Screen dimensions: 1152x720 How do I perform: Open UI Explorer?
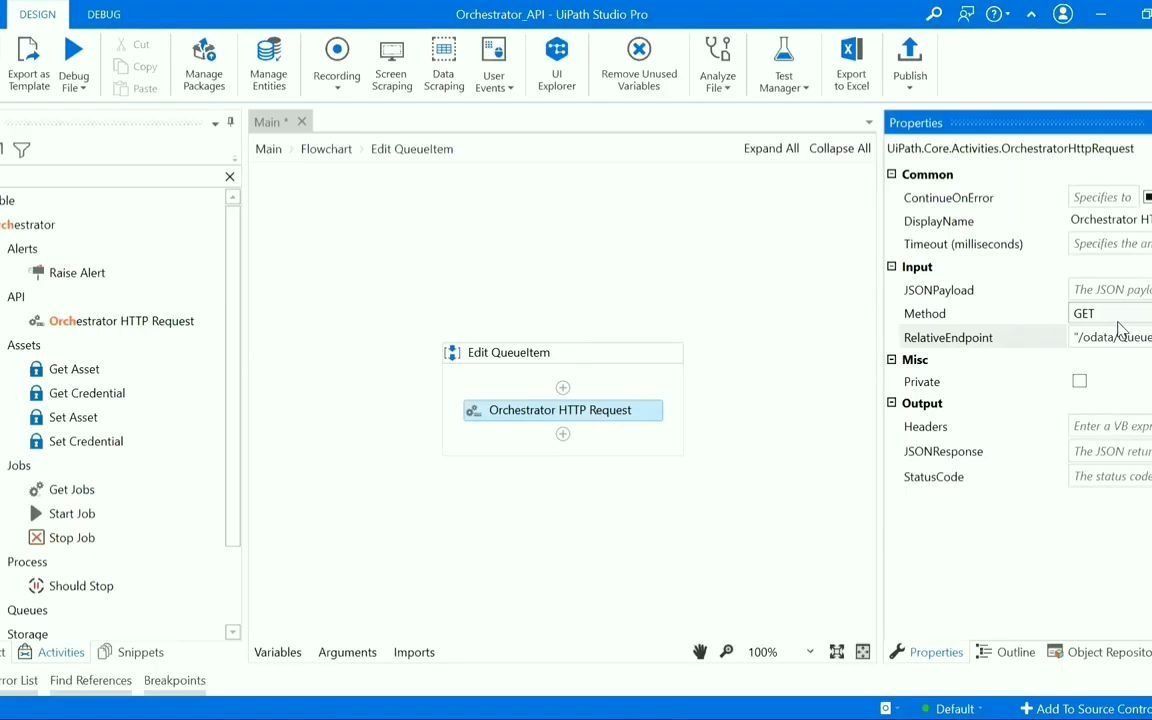[557, 65]
